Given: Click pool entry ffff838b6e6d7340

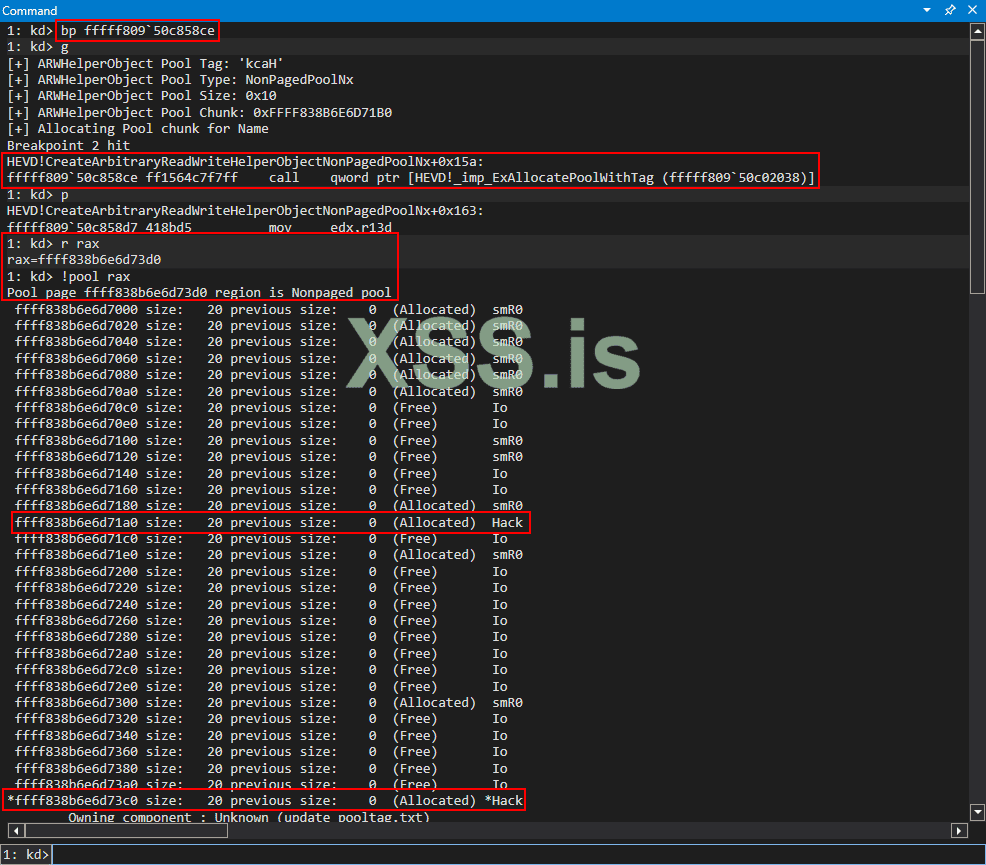Looking at the screenshot, I should (261, 736).
